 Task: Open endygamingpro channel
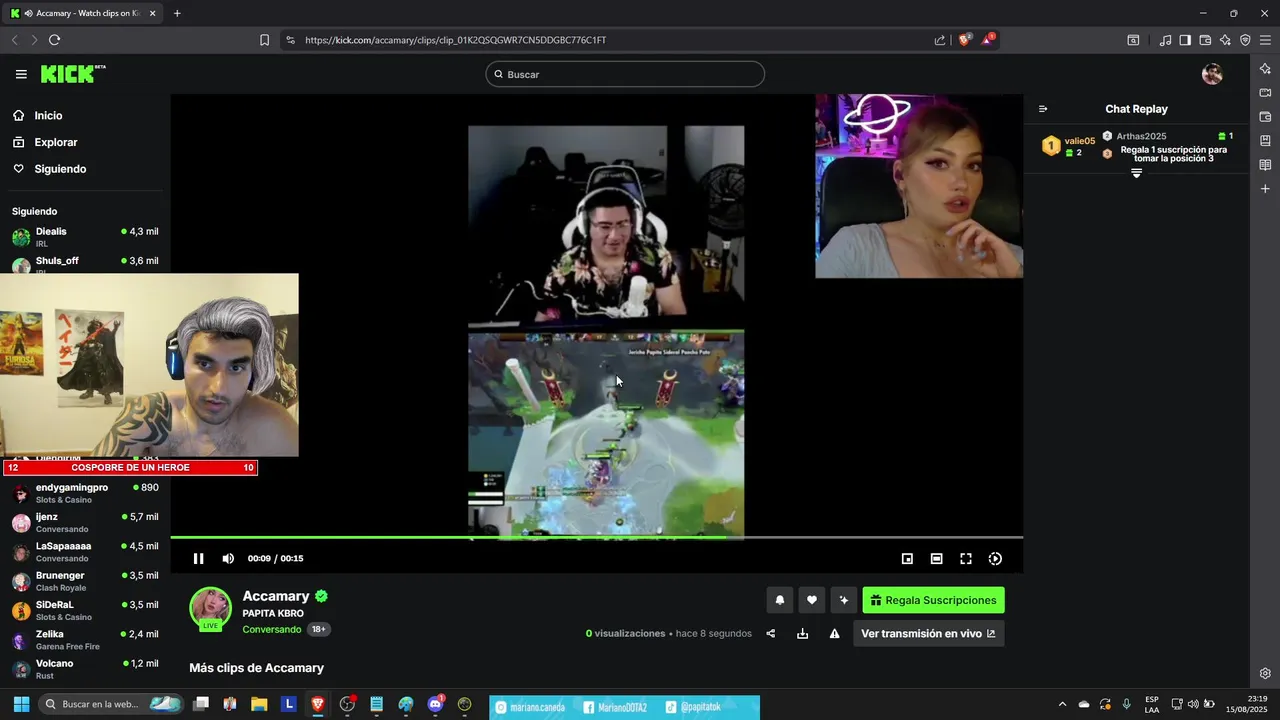click(85, 493)
